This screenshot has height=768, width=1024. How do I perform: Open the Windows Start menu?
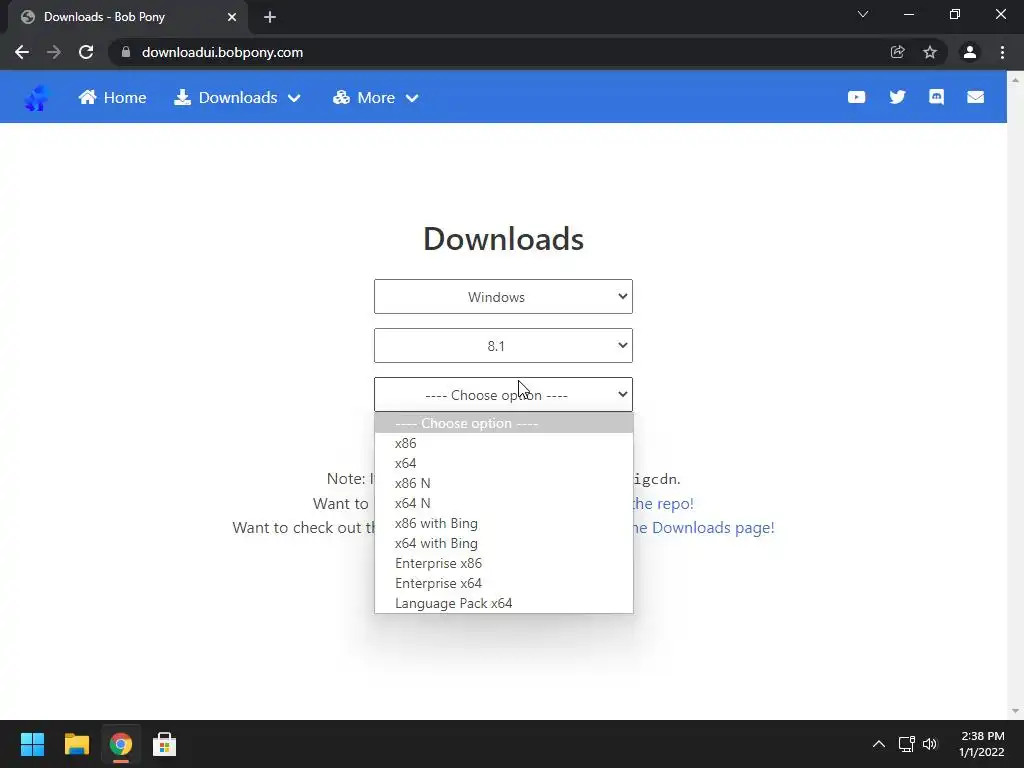[x=32, y=744]
